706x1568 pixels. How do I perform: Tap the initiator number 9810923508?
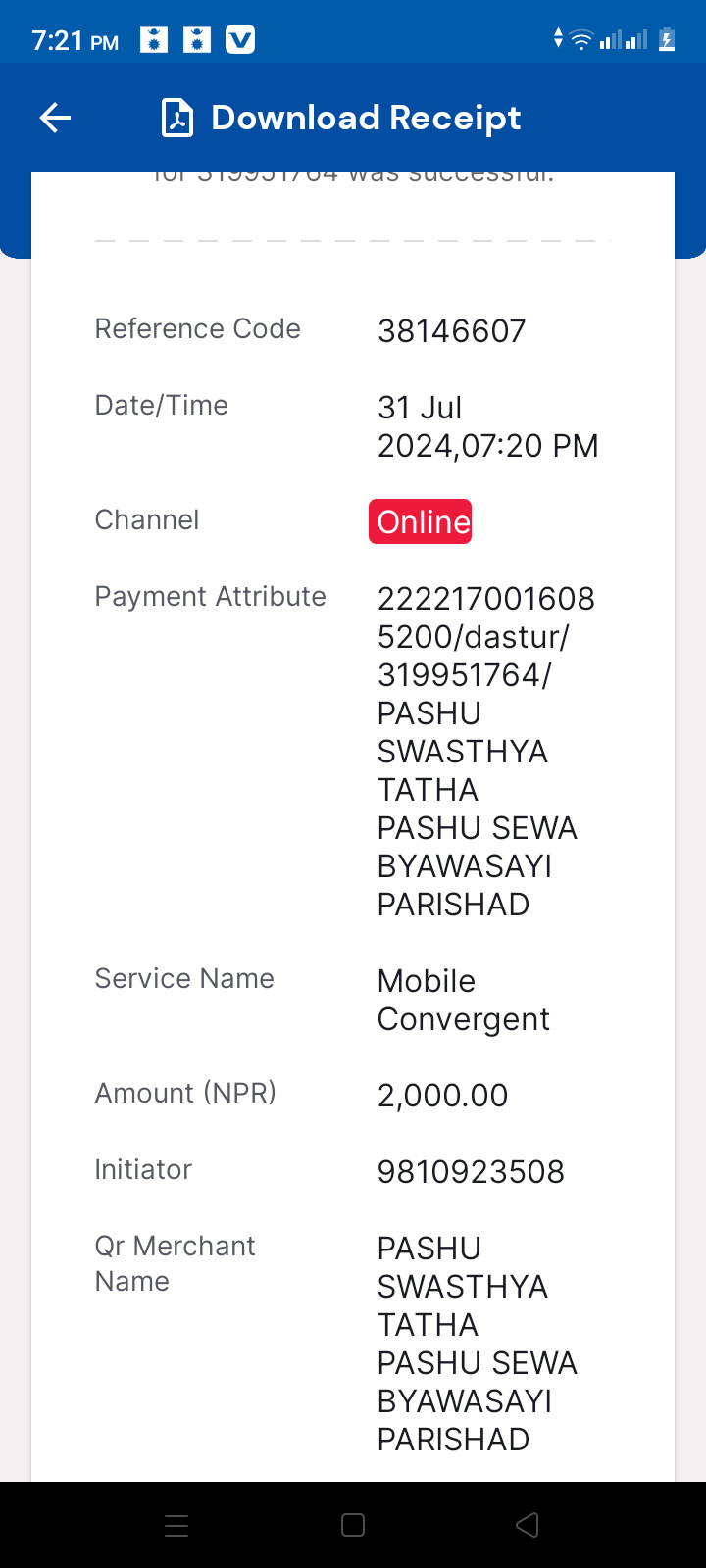click(471, 1172)
